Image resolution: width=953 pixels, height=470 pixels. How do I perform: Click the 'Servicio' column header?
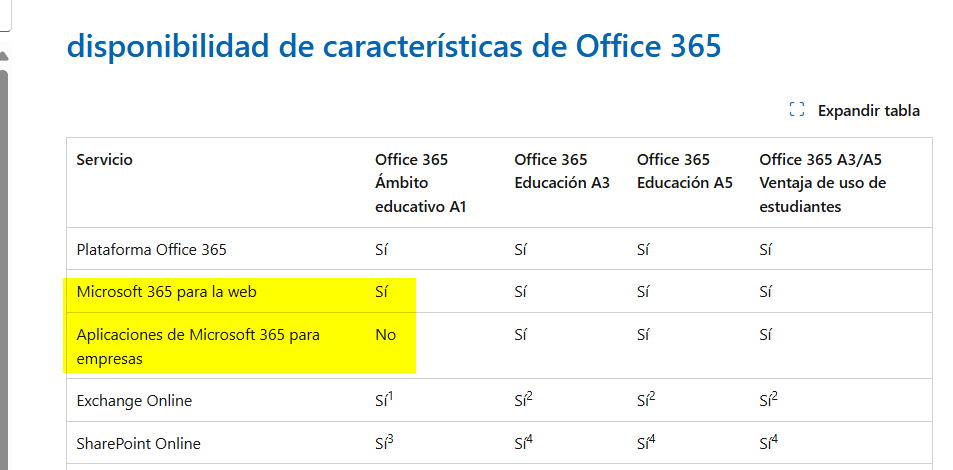click(x=104, y=160)
